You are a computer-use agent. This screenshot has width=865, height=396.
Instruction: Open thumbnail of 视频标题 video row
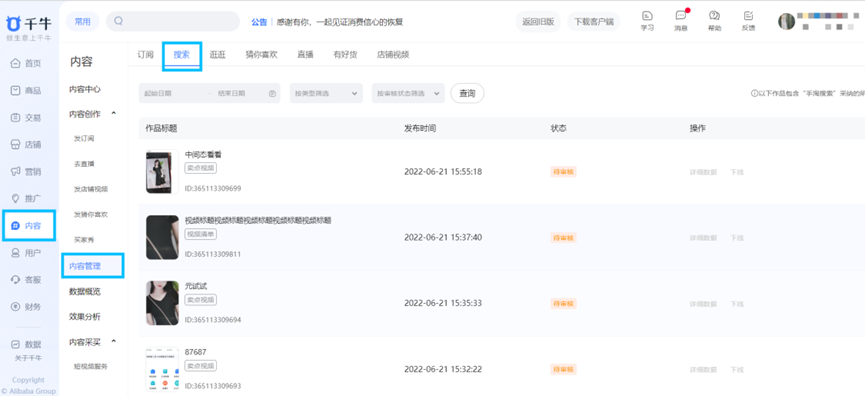point(162,238)
